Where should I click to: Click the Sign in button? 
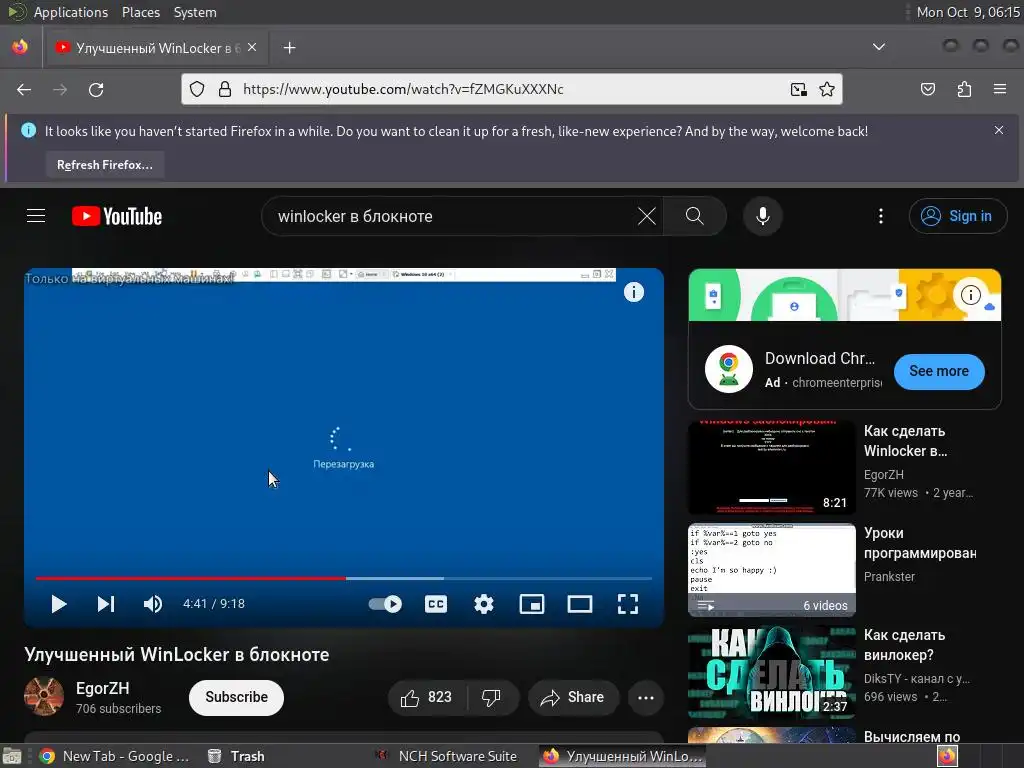pyautogui.click(x=957, y=216)
